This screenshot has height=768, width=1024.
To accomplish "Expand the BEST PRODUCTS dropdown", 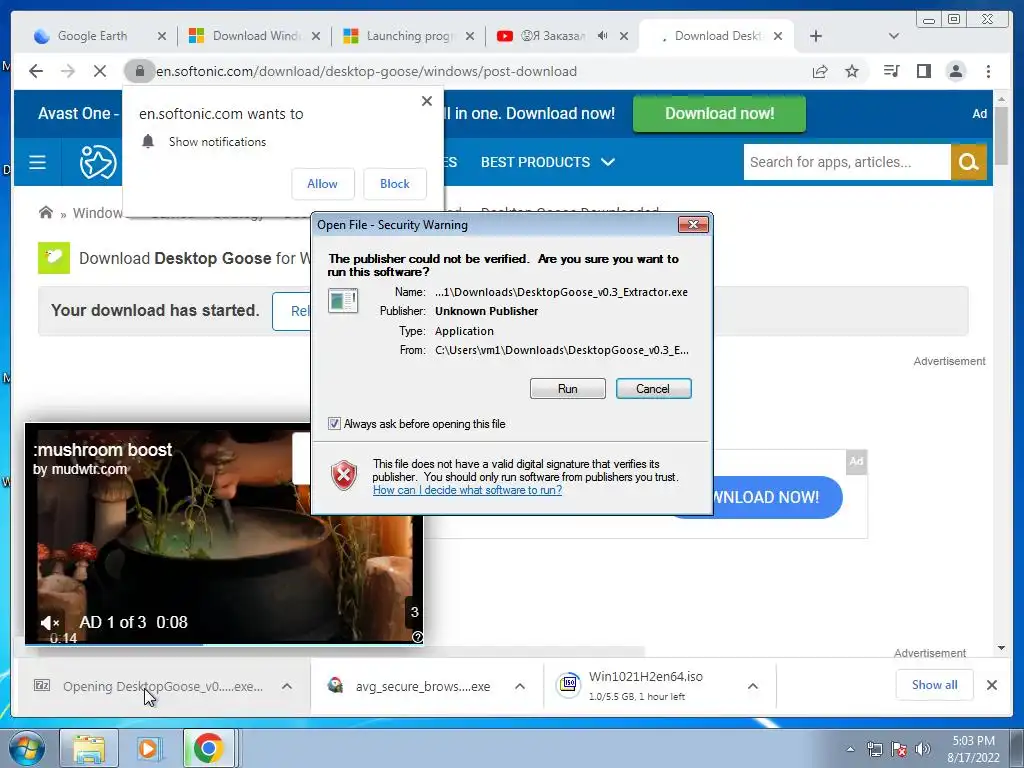I will pyautogui.click(x=548, y=162).
